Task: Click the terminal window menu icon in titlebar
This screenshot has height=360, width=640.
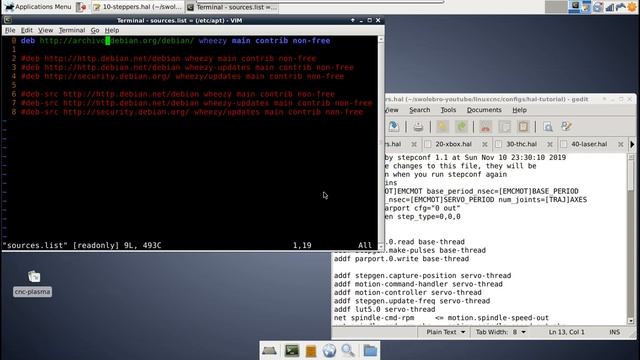Action: [x=7, y=20]
